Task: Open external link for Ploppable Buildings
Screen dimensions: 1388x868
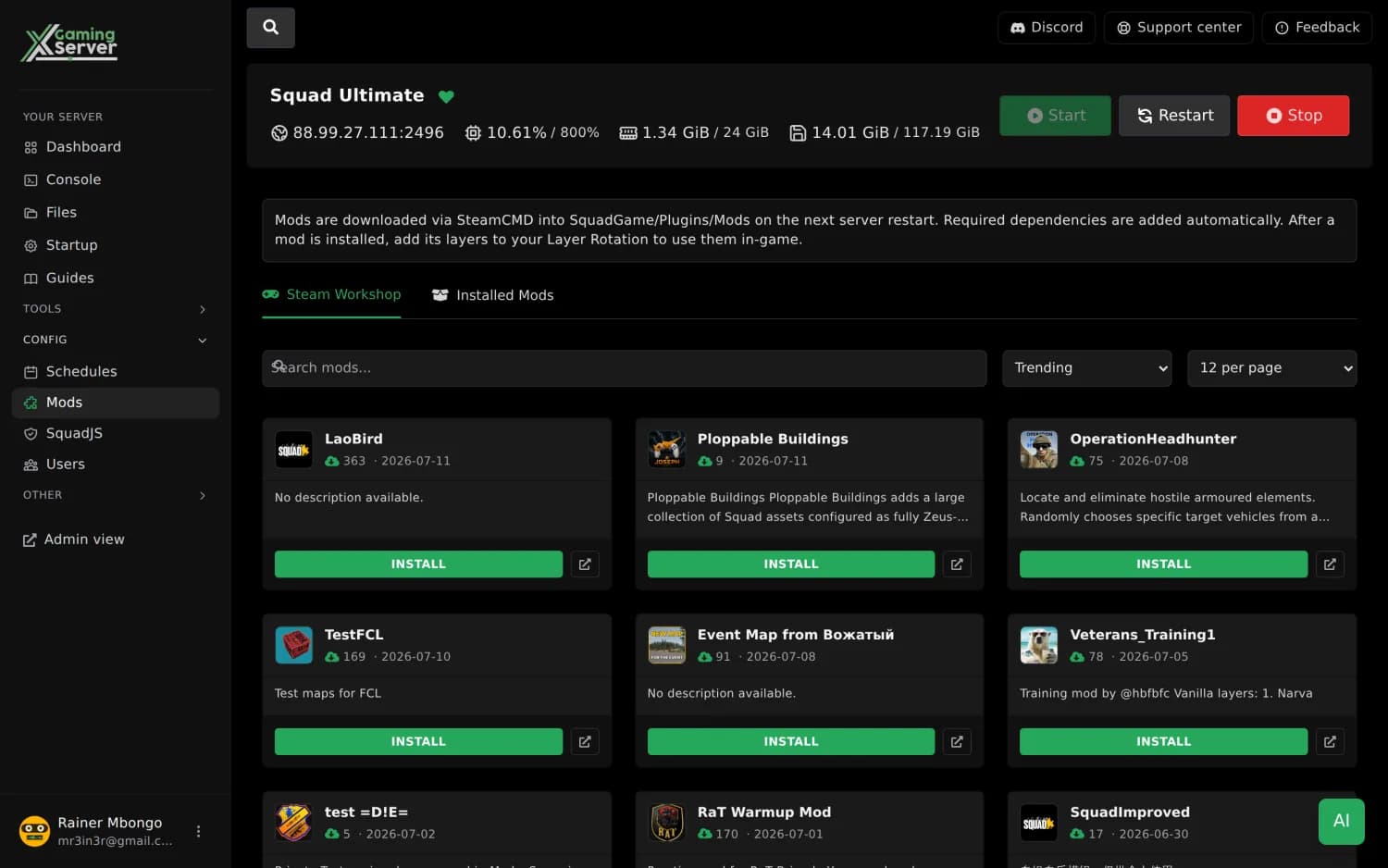Action: (957, 564)
